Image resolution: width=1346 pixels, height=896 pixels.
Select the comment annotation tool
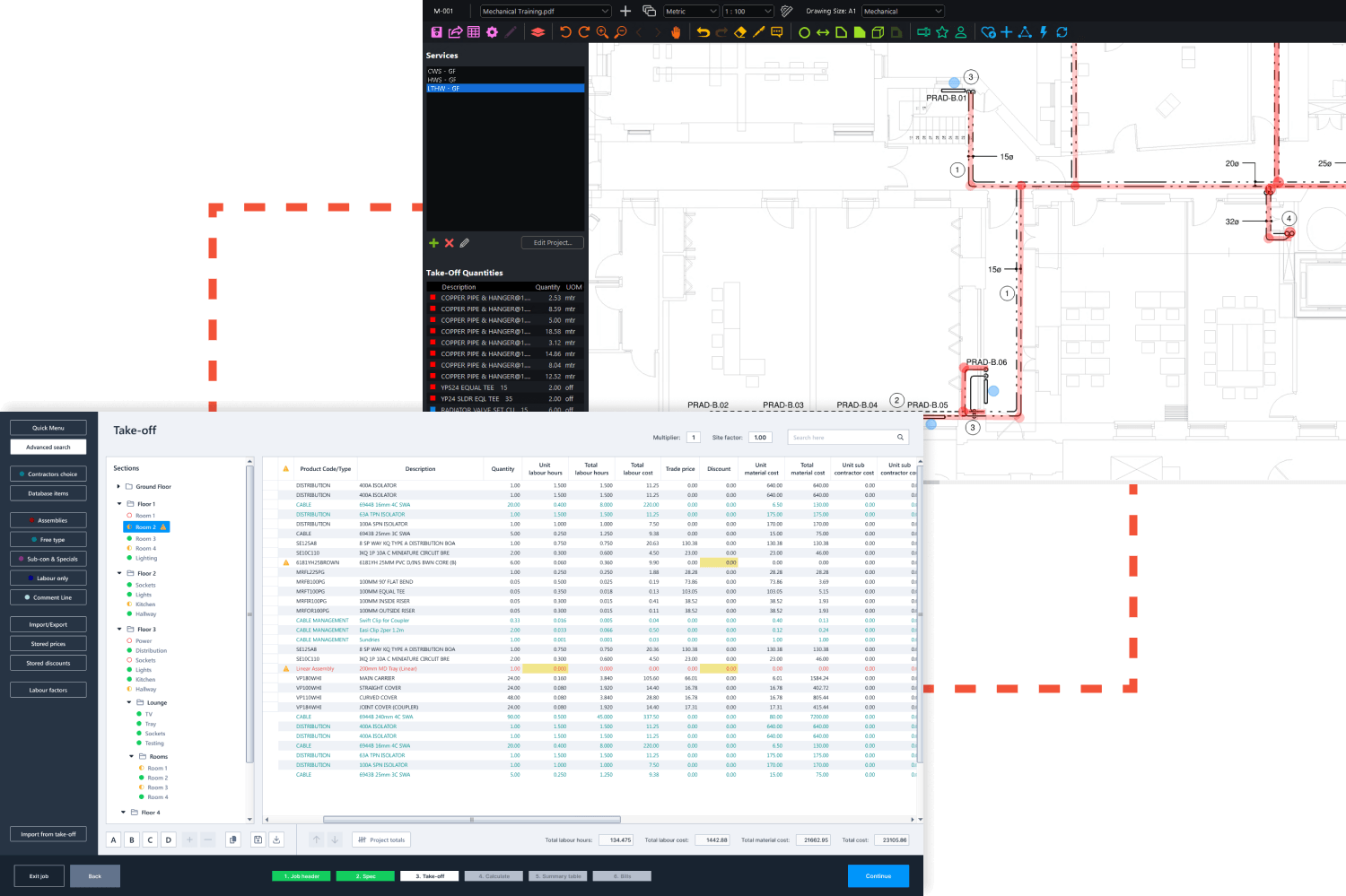tap(777, 32)
